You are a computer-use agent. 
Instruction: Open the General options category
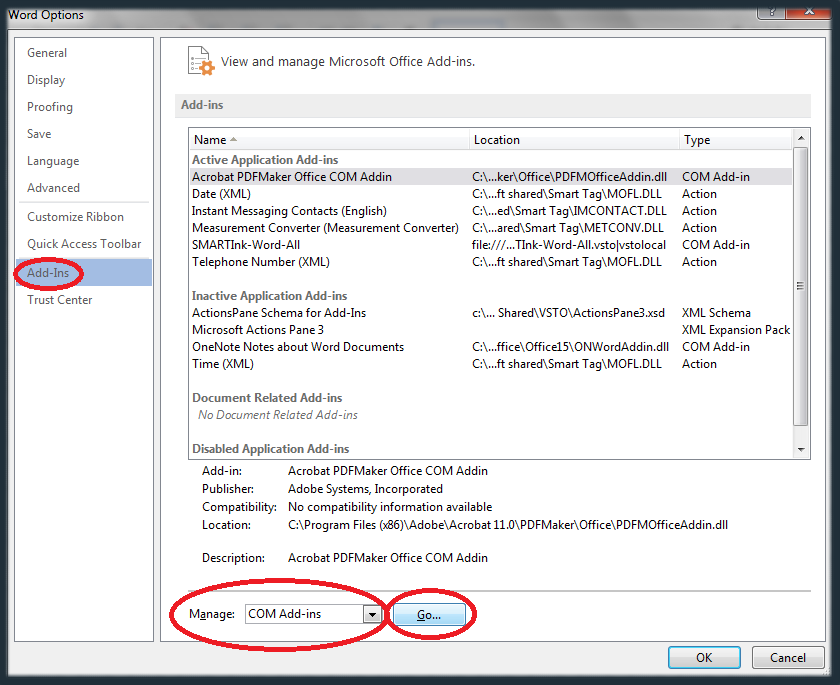coord(47,53)
